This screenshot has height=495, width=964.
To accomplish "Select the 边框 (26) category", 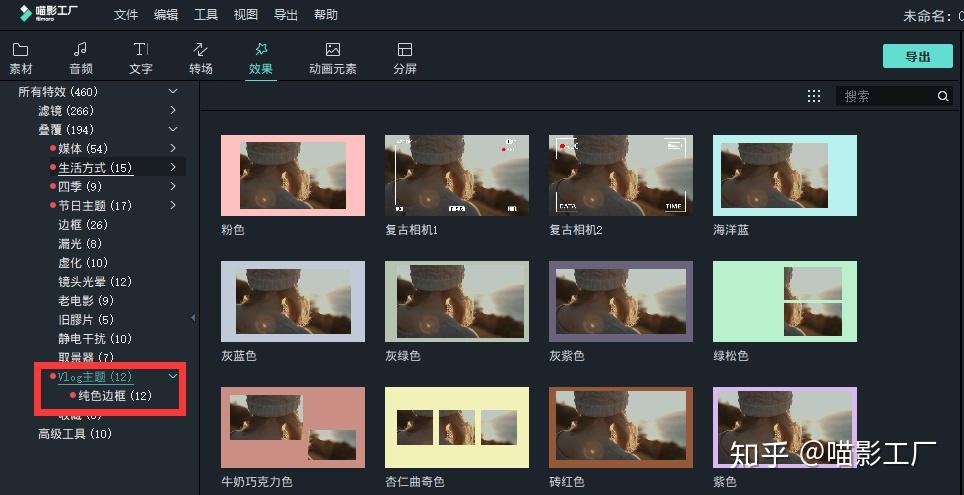I will (82, 224).
